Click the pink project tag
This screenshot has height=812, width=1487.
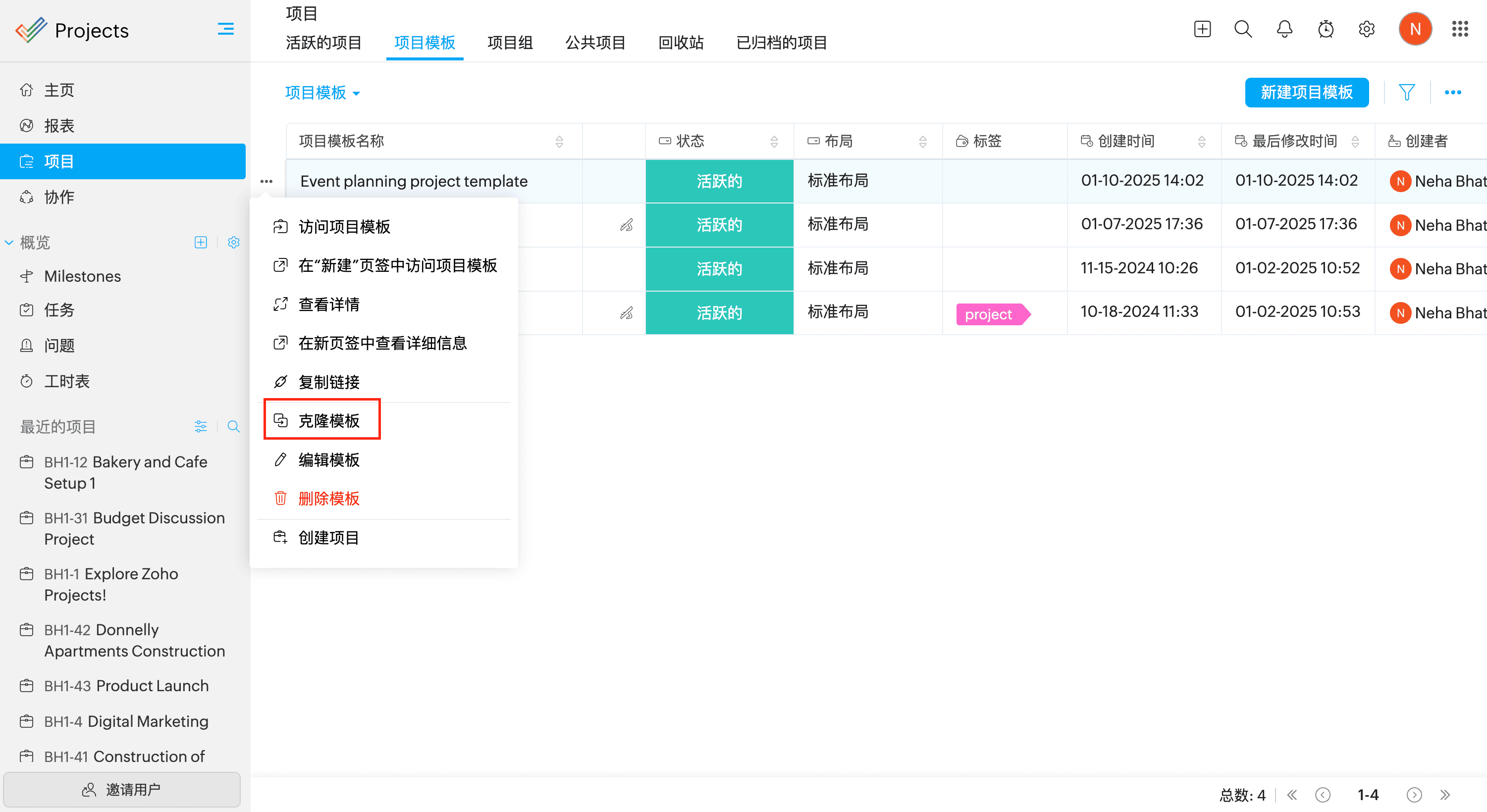pyautogui.click(x=988, y=314)
